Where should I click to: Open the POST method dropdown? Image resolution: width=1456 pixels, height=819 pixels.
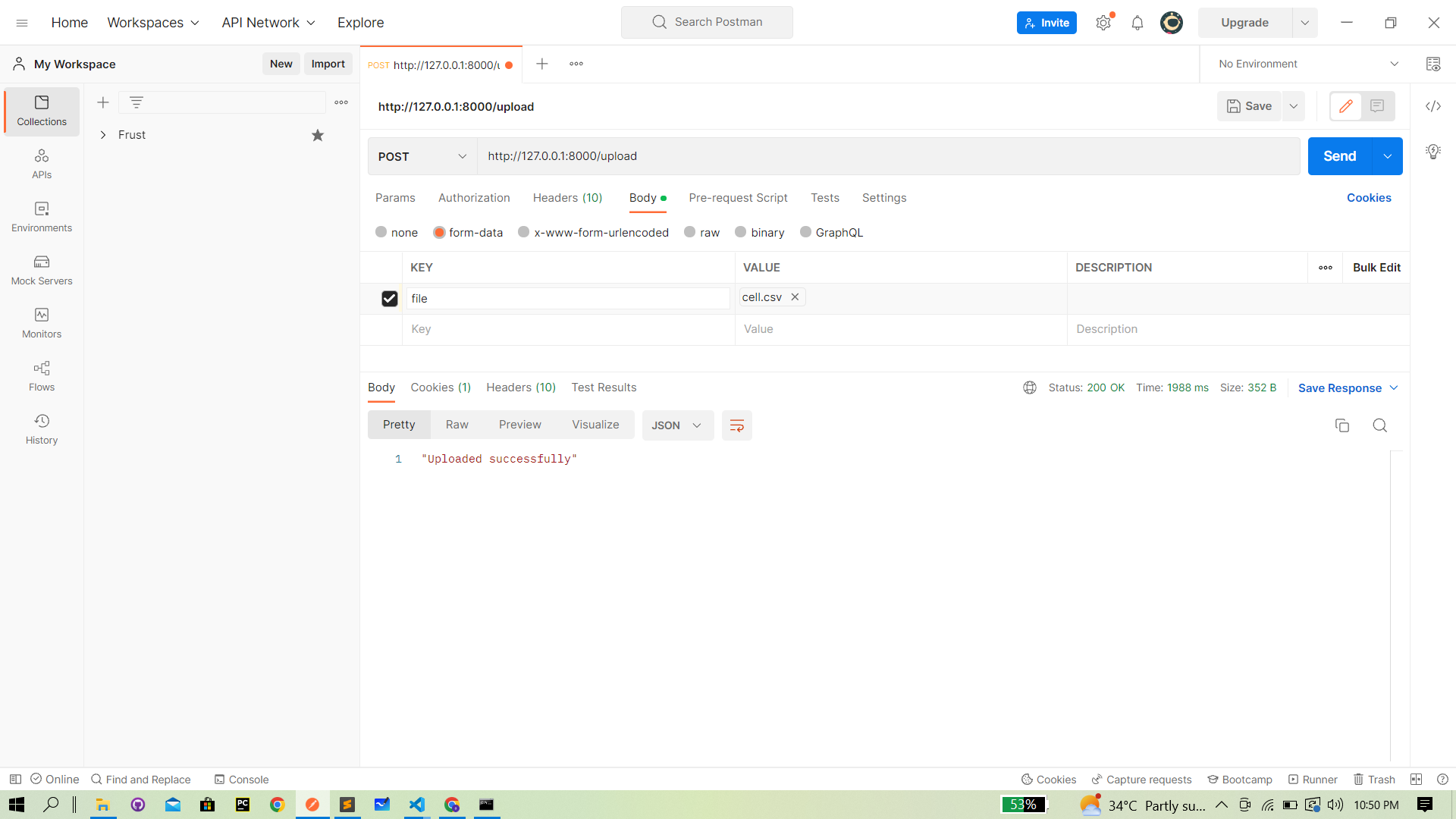click(422, 156)
